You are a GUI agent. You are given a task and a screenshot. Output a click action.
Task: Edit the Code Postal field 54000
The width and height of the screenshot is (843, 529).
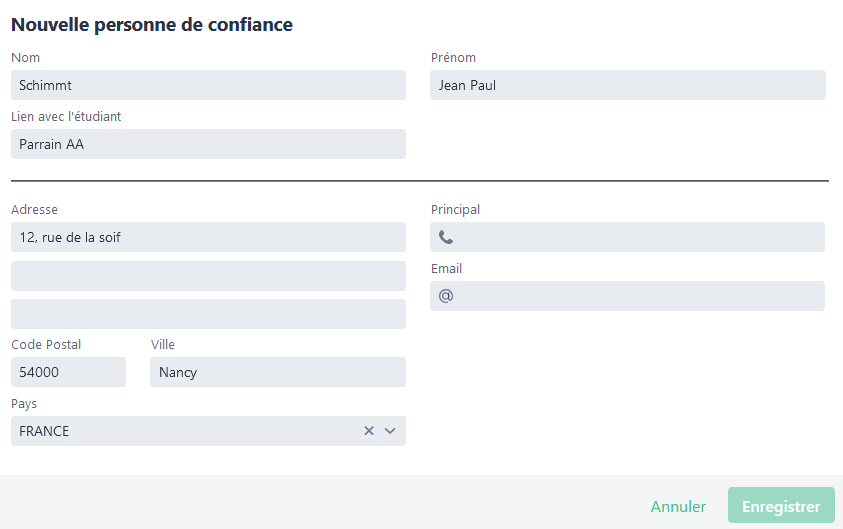pyautogui.click(x=68, y=372)
